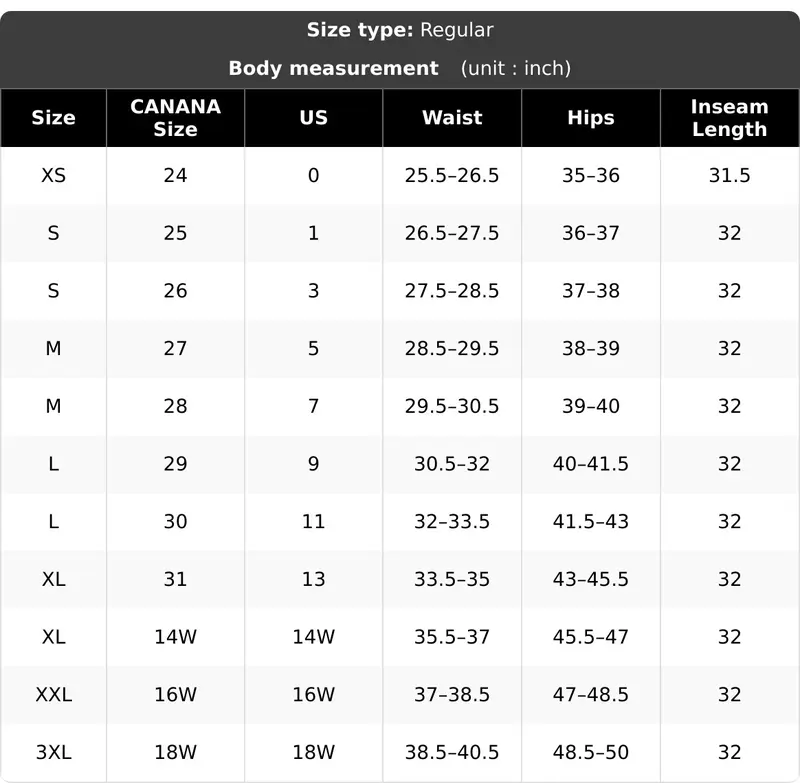Select CANANA size 24 cell
The image size is (800, 783).
coord(176,175)
